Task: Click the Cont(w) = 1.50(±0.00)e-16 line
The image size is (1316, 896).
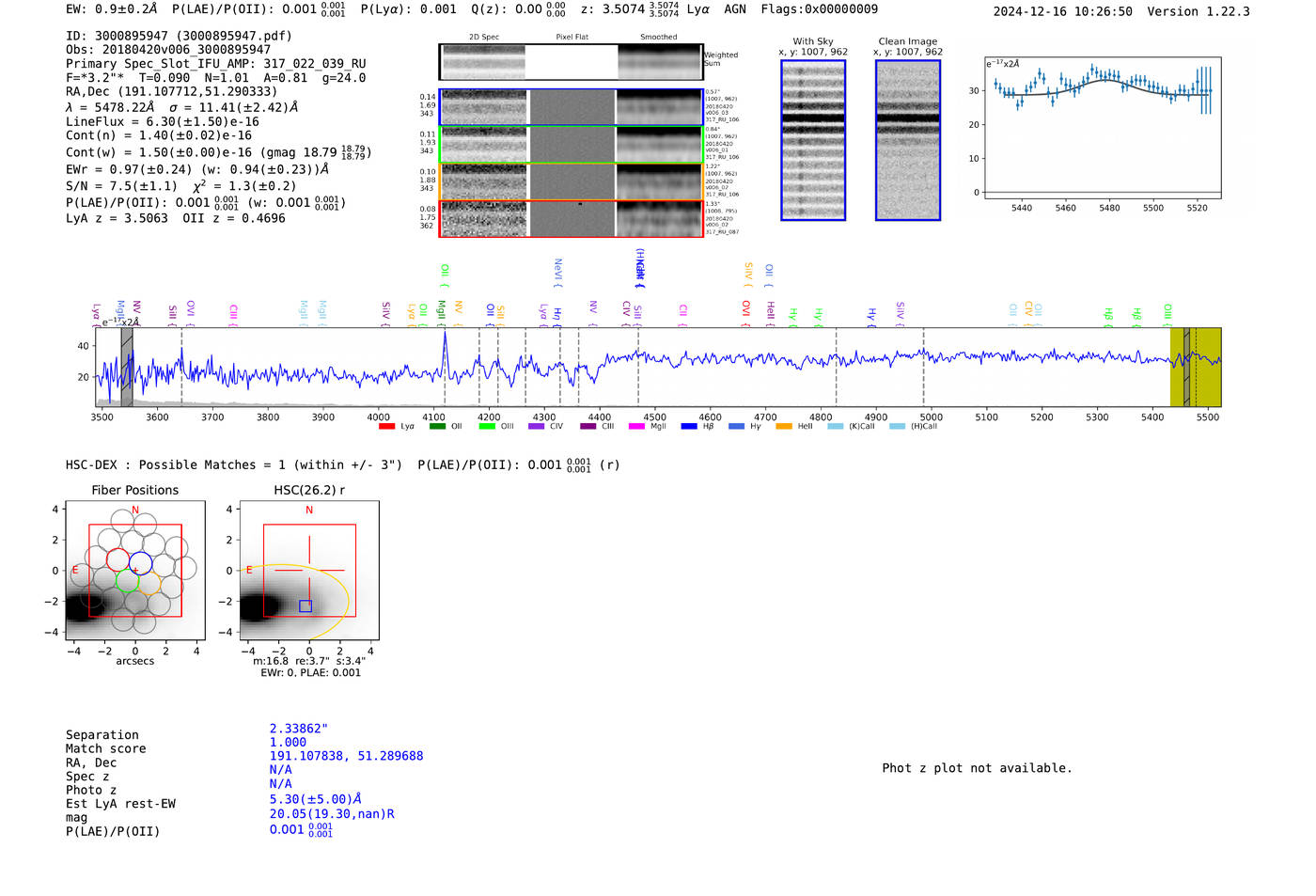Action: 218,152
